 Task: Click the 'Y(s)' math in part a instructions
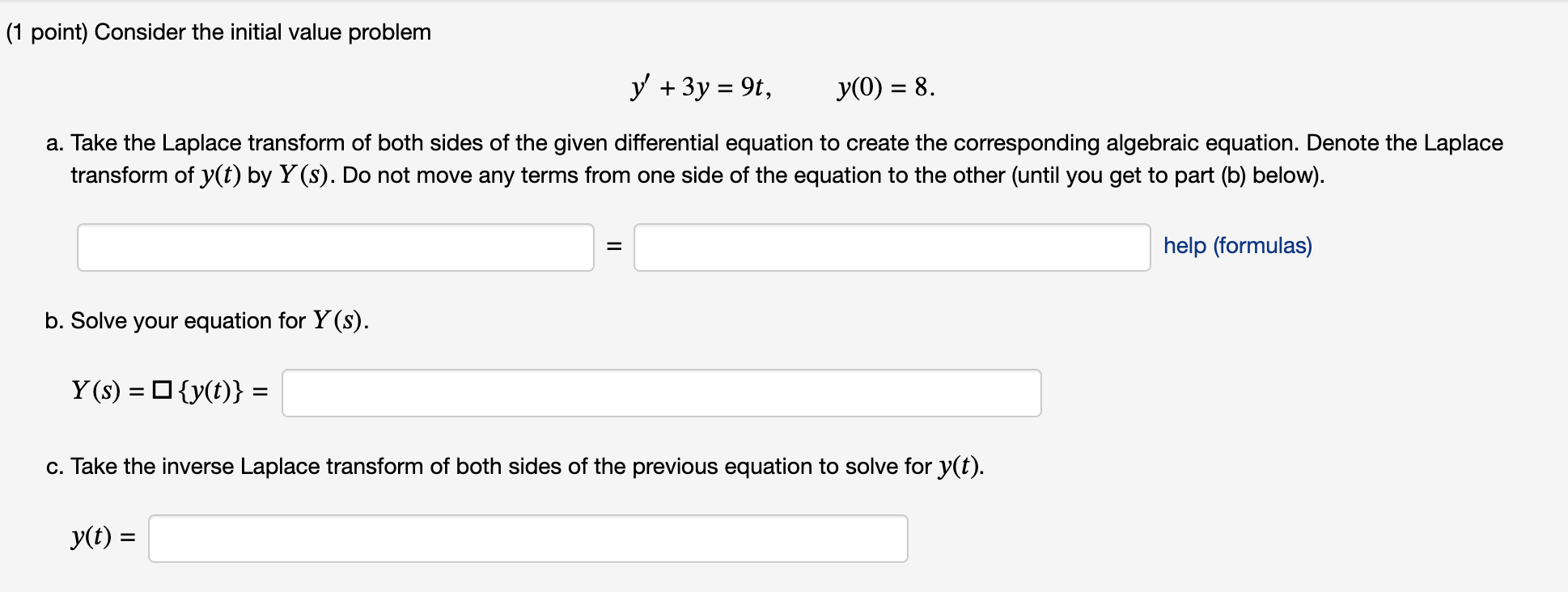pyautogui.click(x=305, y=175)
